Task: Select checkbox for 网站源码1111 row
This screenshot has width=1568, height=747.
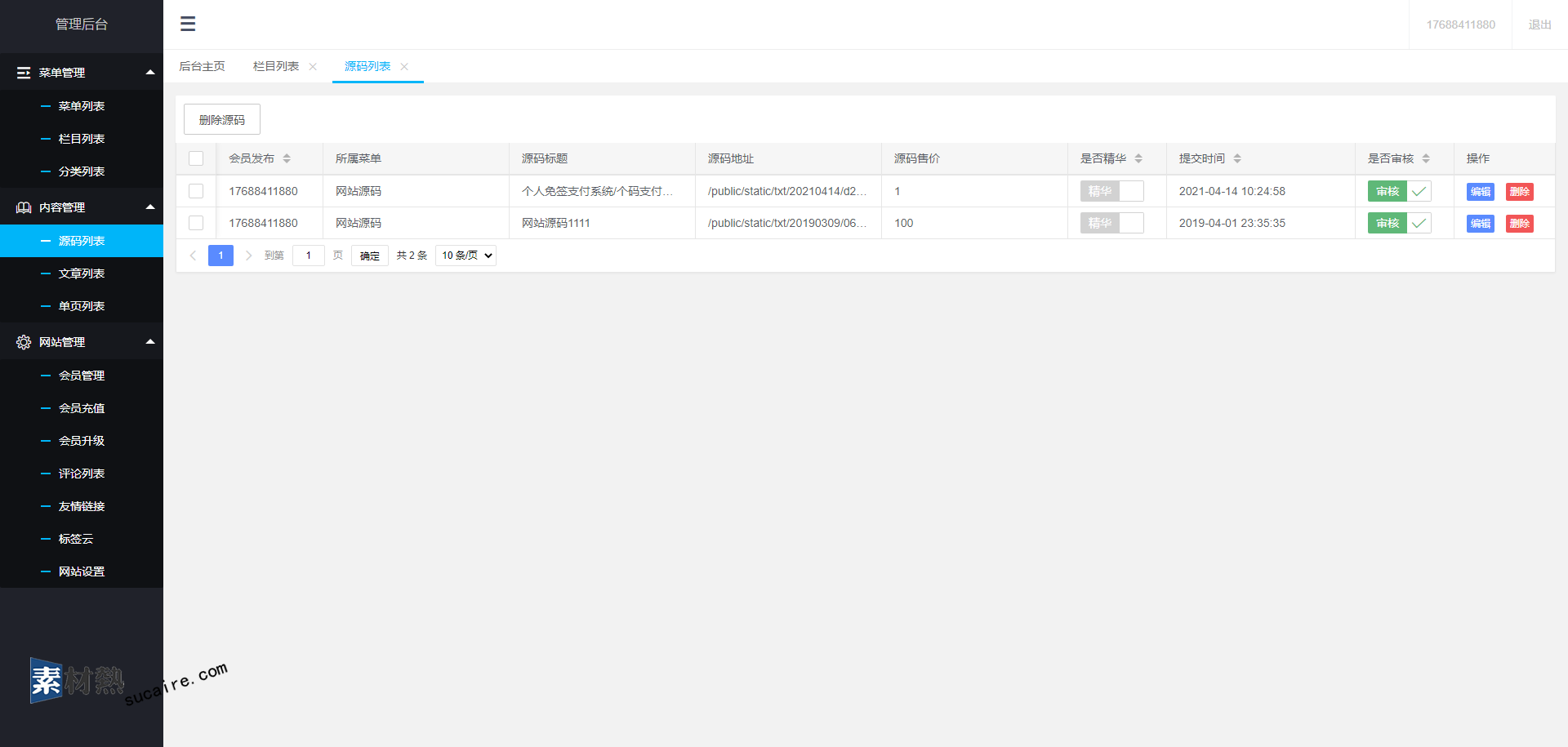Action: point(196,223)
